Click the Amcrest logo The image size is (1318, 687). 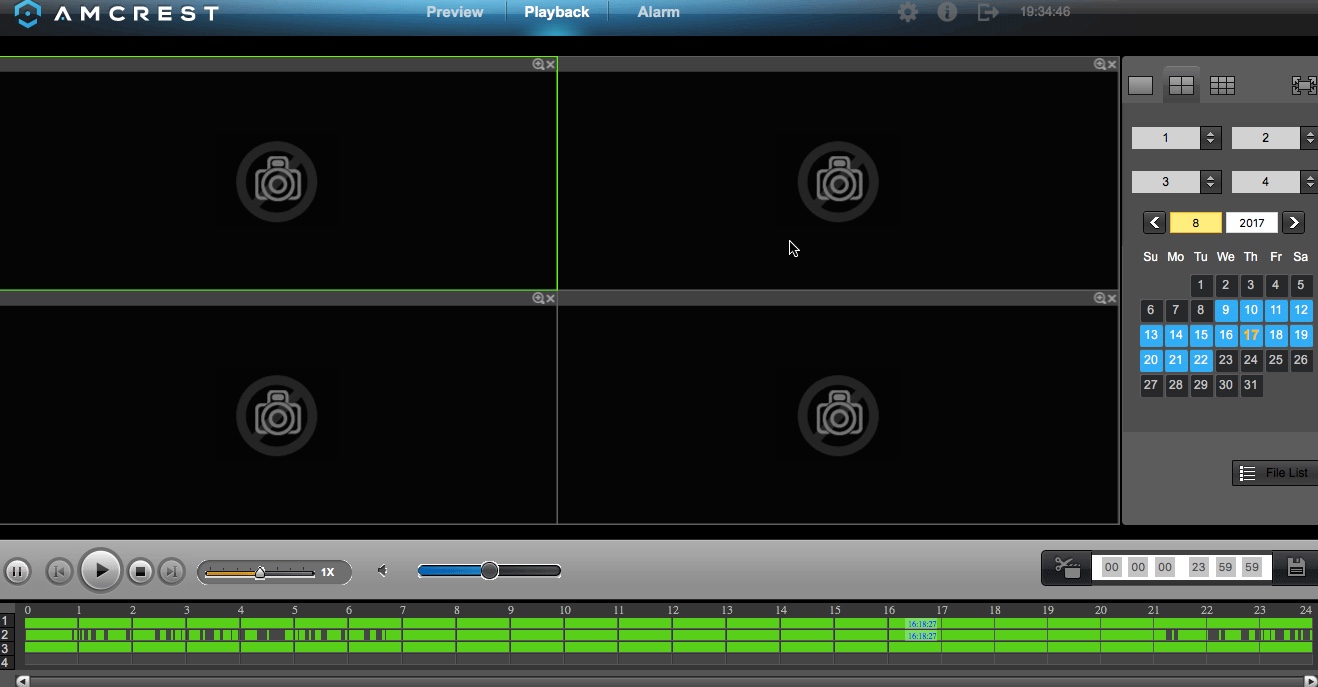117,14
